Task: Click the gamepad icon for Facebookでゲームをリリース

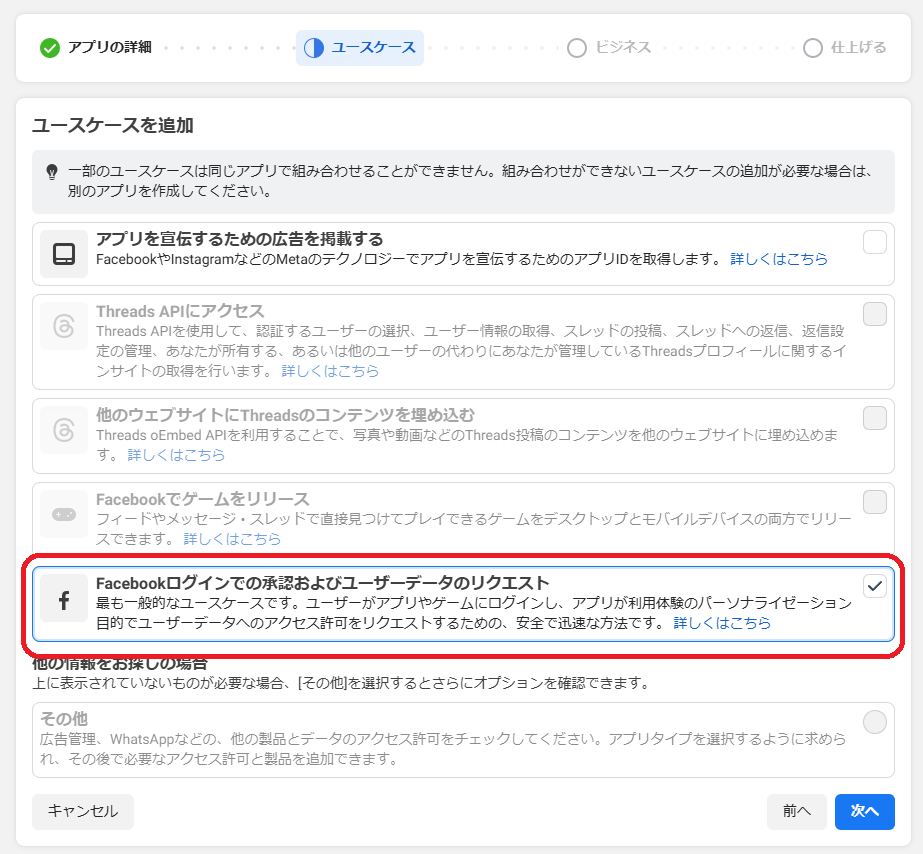Action: 64,514
